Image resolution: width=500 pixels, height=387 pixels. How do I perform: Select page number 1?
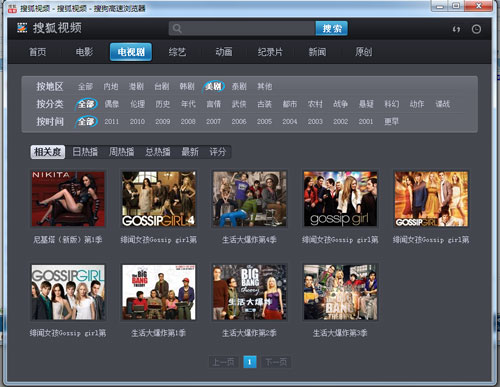click(x=250, y=362)
